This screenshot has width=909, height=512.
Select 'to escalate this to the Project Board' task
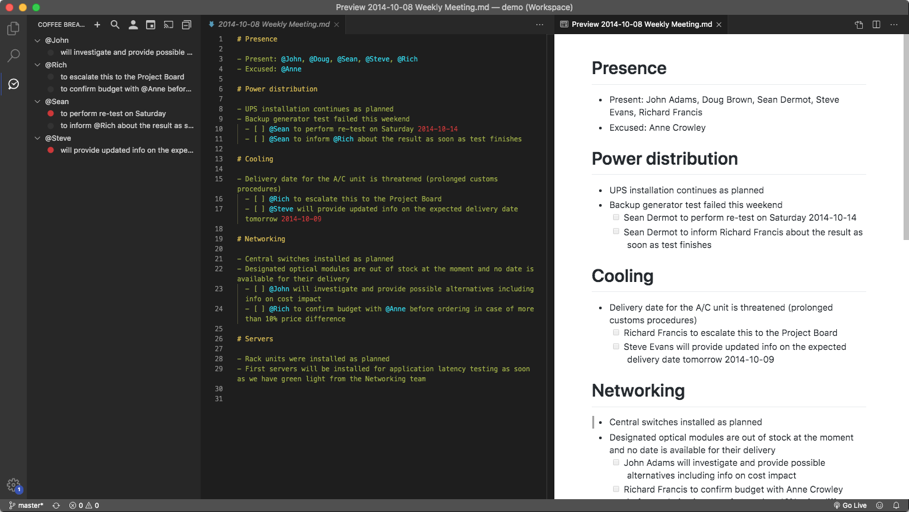point(122,76)
